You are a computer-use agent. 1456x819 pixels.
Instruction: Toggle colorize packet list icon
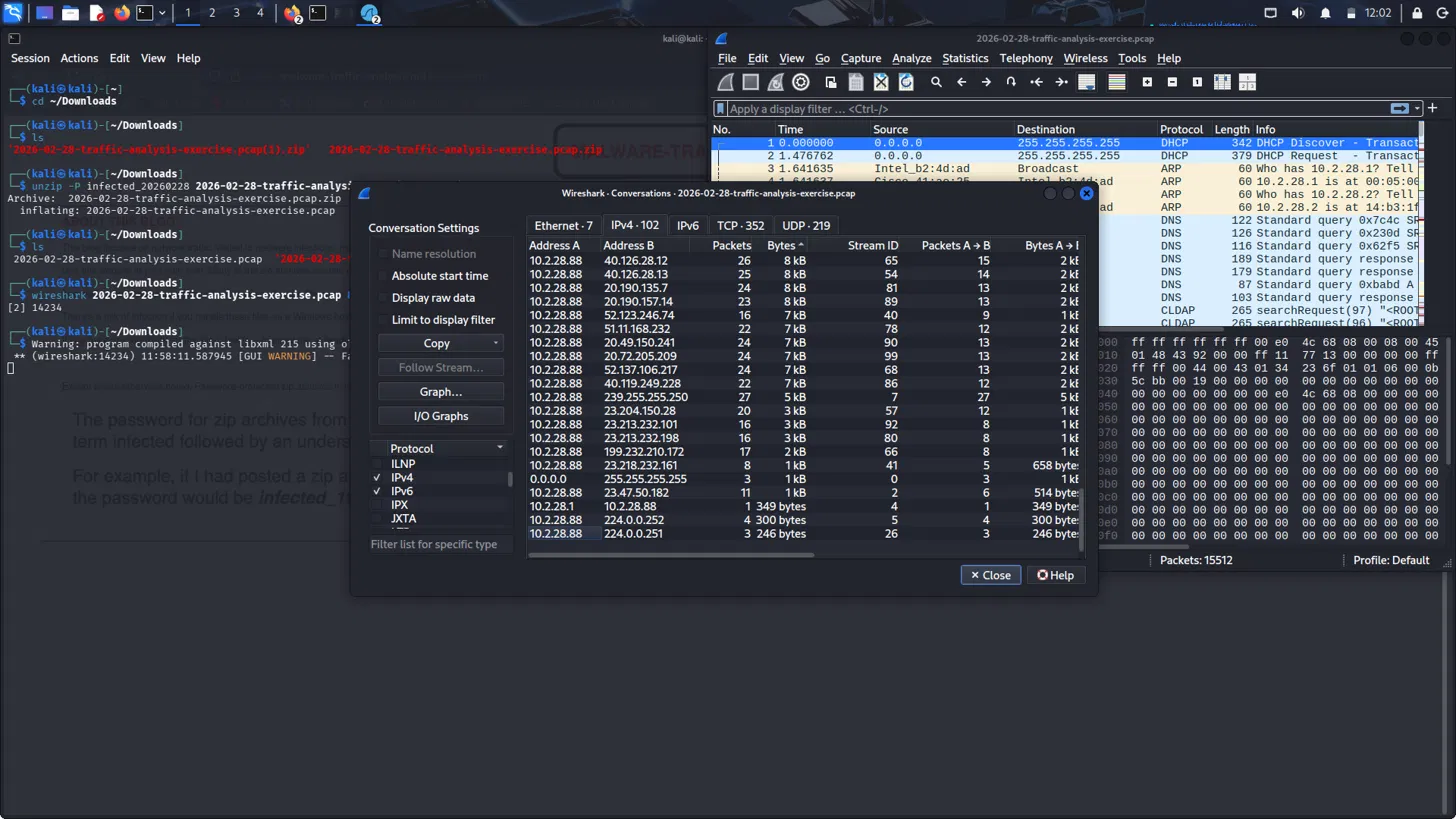(1117, 82)
